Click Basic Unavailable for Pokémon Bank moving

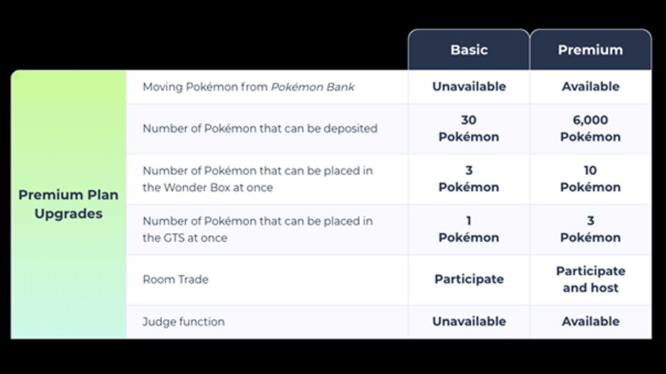(469, 87)
